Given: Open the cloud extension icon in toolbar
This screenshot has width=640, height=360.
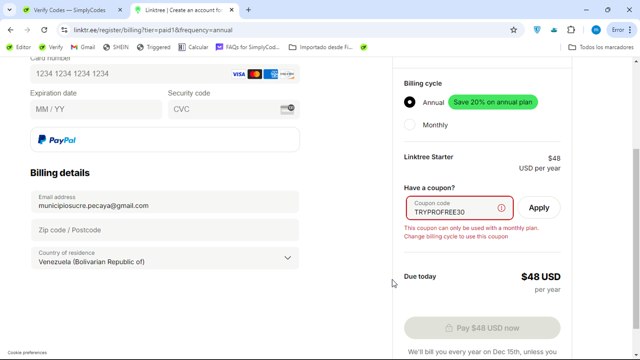Looking at the screenshot, I should 554,30.
